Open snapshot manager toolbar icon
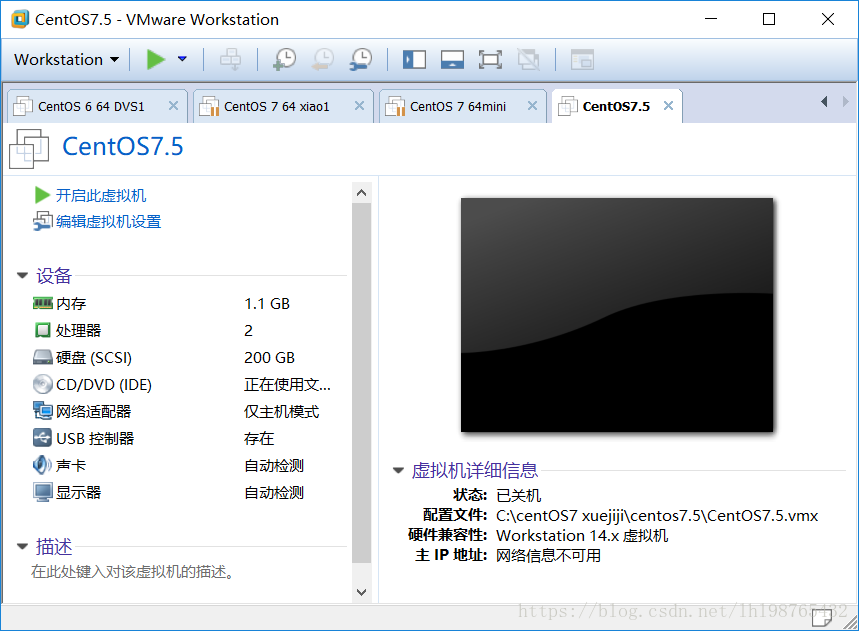 tap(361, 59)
